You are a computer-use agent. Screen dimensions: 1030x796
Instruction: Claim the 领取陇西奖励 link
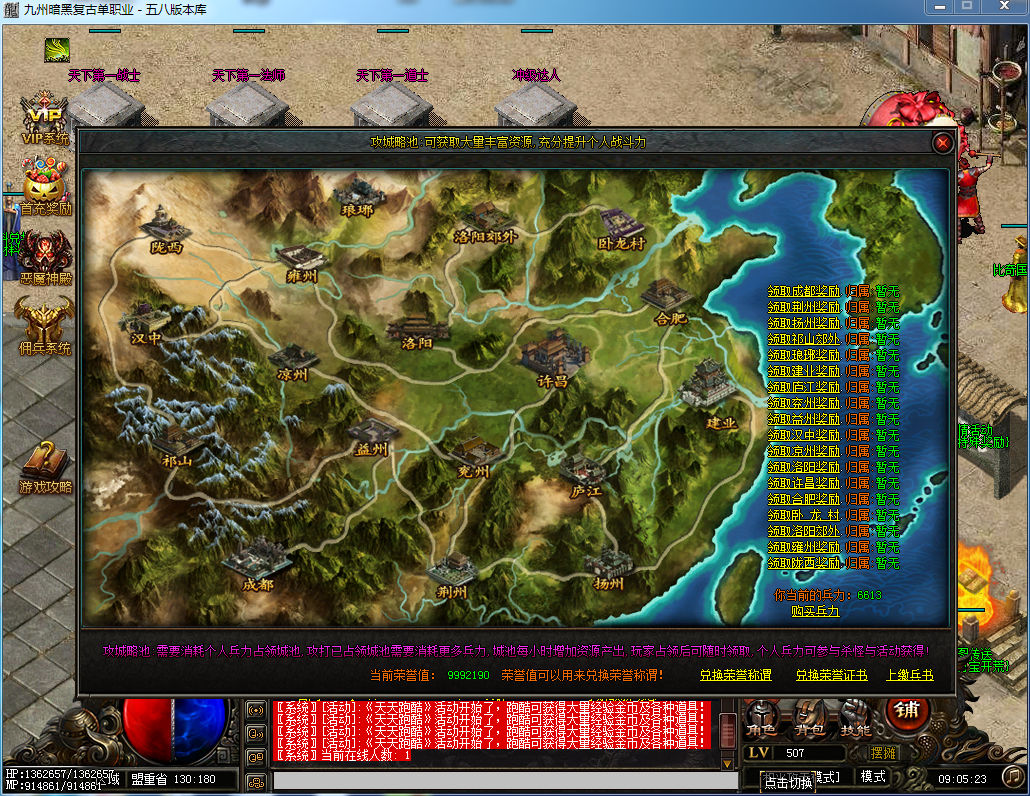[803, 563]
